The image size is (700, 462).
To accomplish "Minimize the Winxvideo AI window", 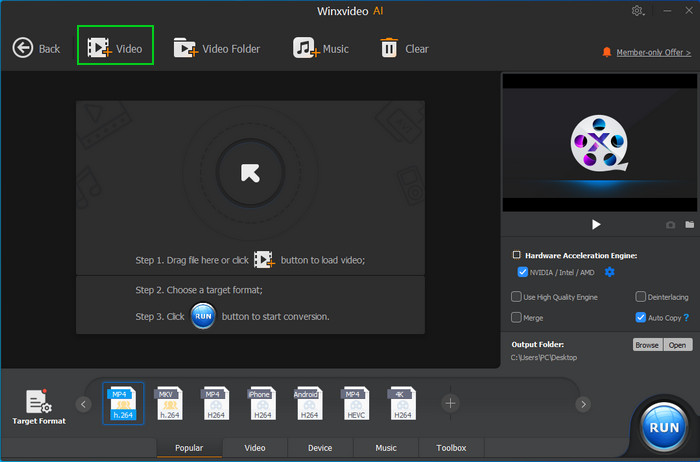I will [x=667, y=11].
